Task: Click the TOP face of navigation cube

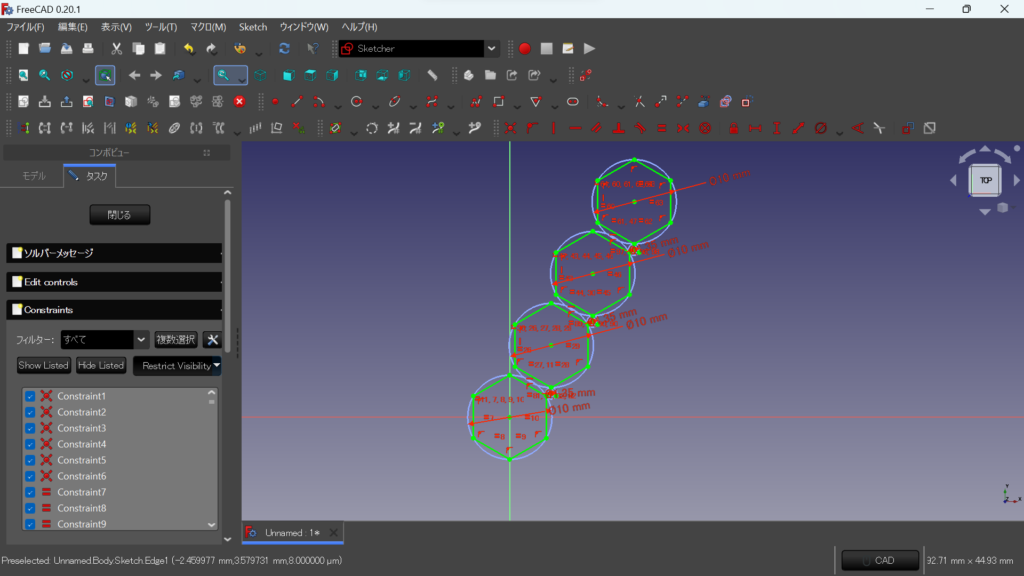Action: [985, 180]
